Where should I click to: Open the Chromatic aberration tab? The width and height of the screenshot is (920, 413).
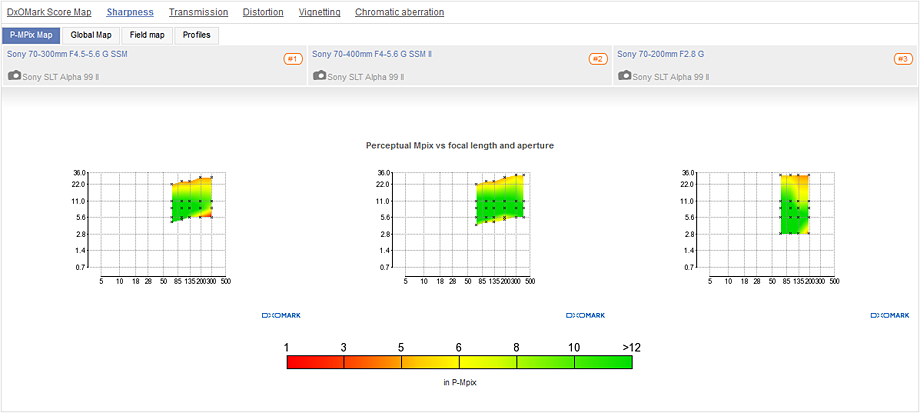click(400, 12)
